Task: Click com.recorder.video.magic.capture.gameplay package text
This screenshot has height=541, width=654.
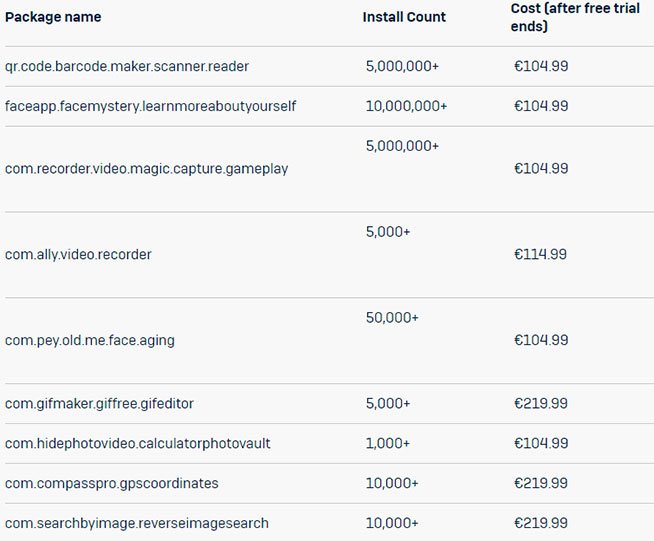Action: point(146,169)
